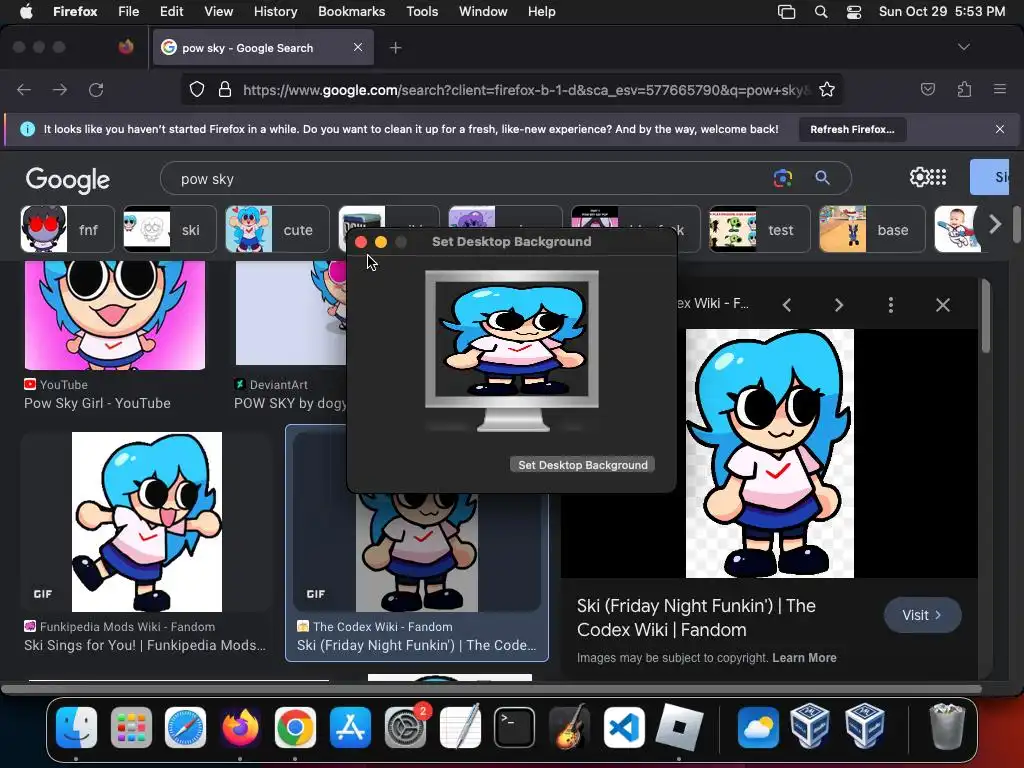Open Visual Studio Code from the Dock
1024x768 pixels.
[x=624, y=727]
